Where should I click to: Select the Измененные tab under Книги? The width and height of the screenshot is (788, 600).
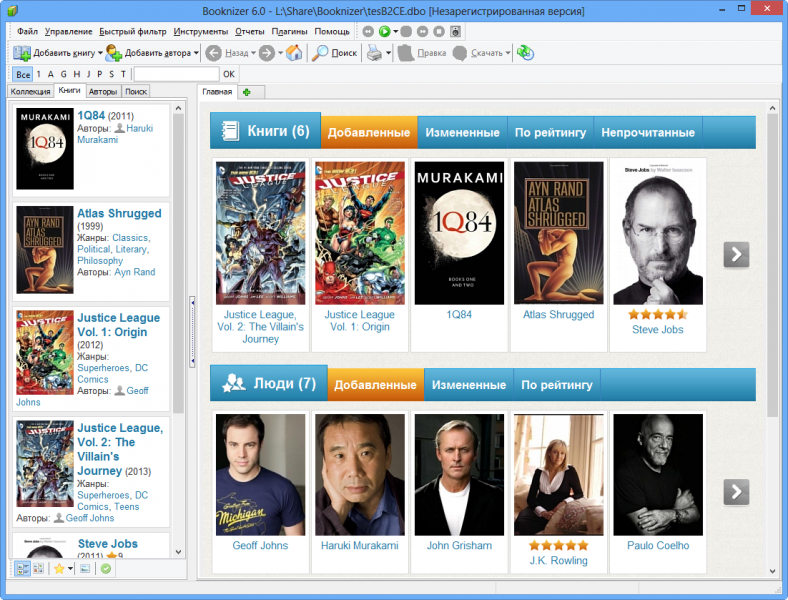462,133
